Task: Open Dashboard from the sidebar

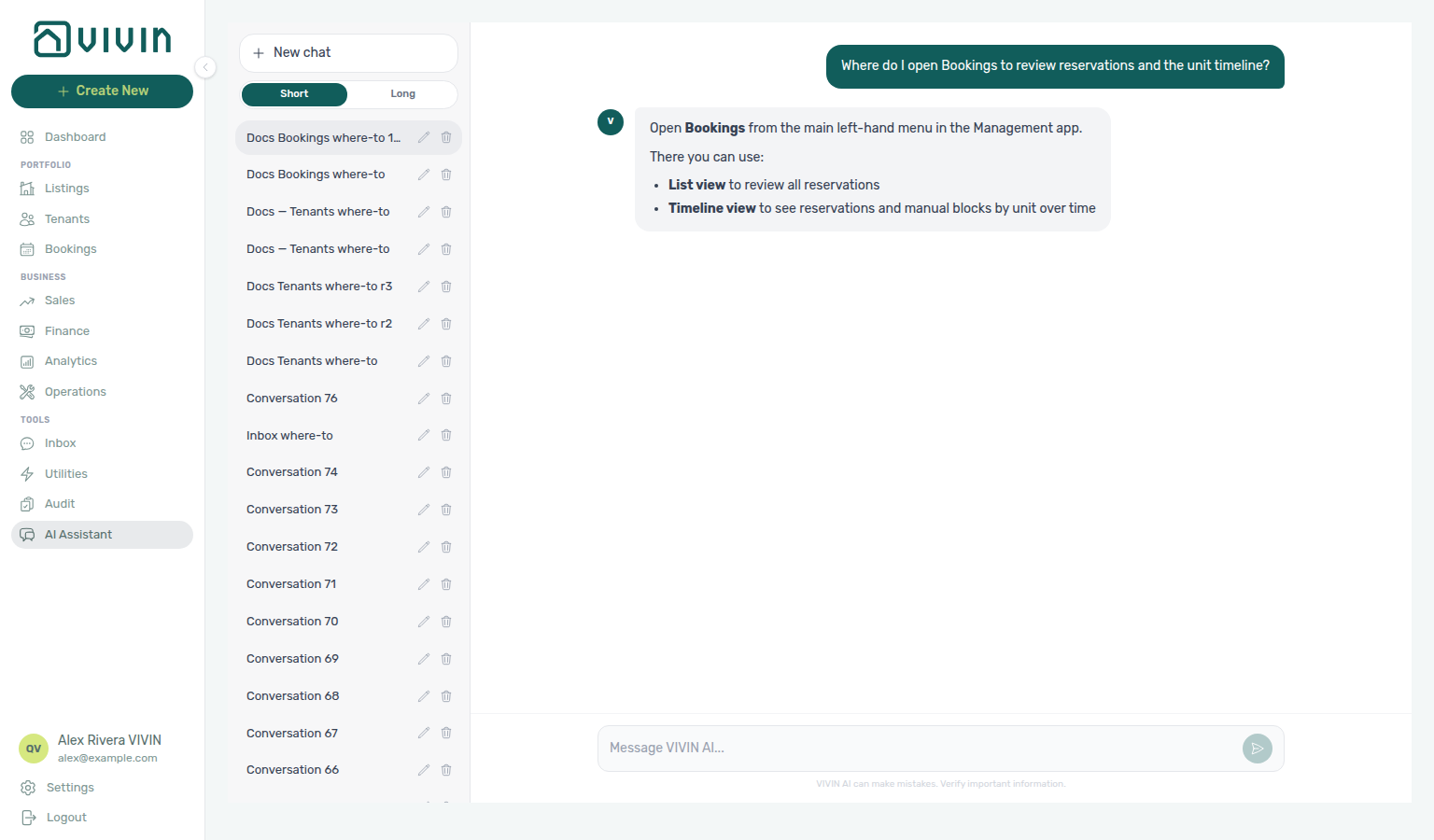Action: (75, 137)
